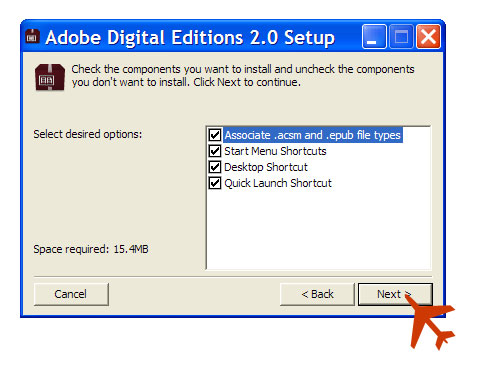
Task: Disable the Desktop Shortcut checkbox
Action: [215, 167]
